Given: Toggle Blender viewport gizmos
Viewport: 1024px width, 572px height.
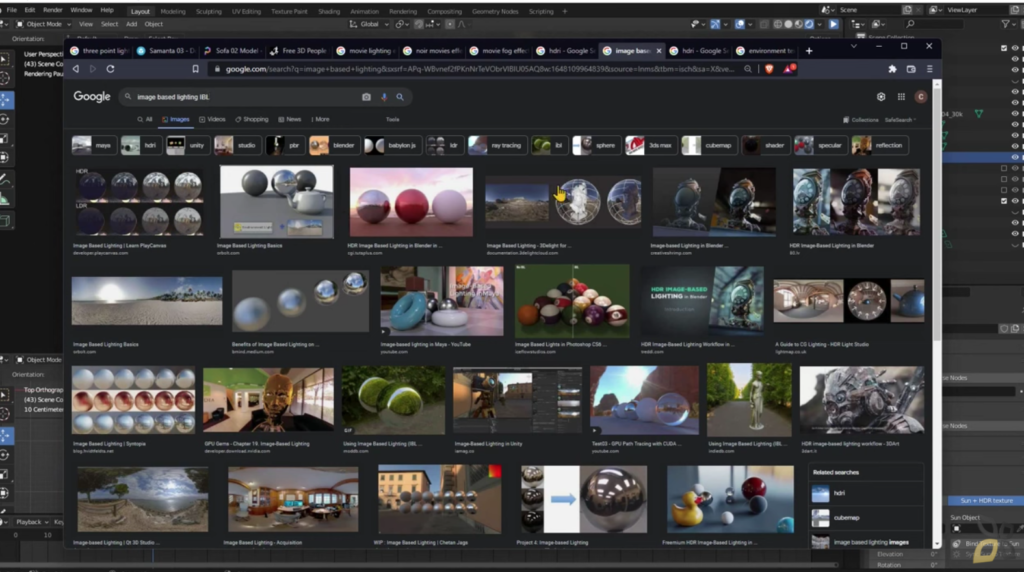Looking at the screenshot, I should 715,24.
